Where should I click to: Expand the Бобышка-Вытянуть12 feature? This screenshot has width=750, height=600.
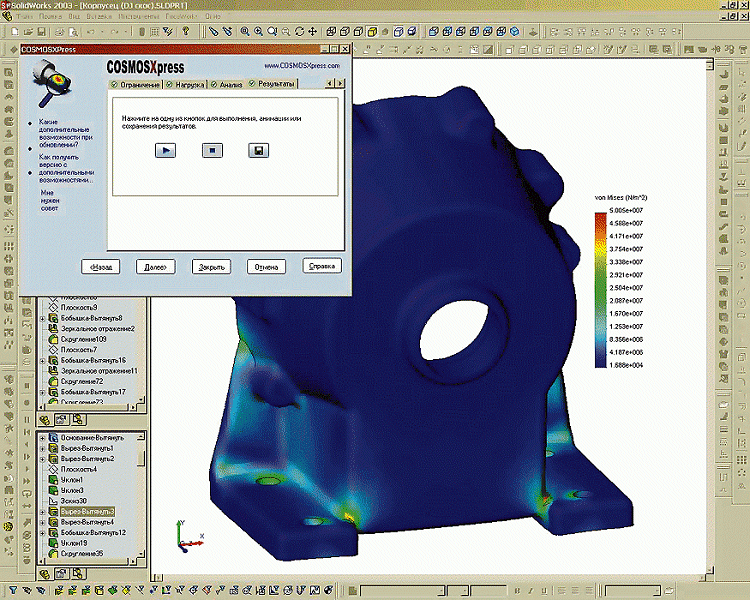(43, 533)
